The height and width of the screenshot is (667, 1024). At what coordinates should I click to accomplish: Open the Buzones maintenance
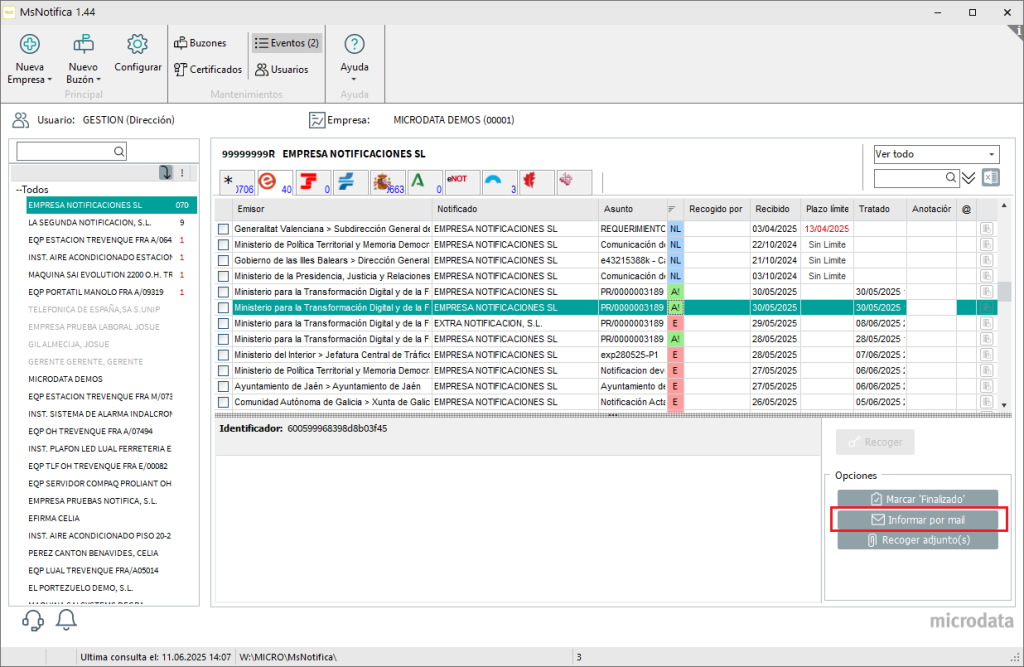click(200, 43)
